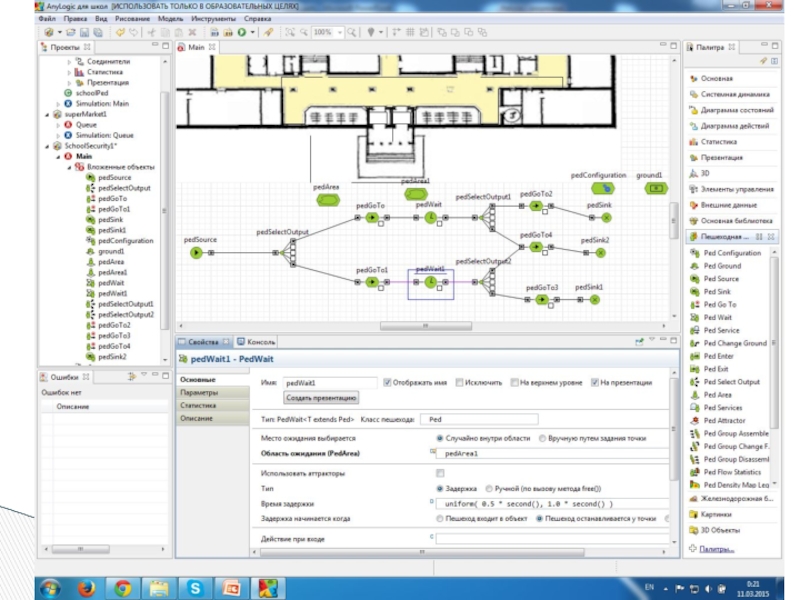Open the 'Модель' menu
Viewport: 800px width, 600px height.
click(x=171, y=18)
